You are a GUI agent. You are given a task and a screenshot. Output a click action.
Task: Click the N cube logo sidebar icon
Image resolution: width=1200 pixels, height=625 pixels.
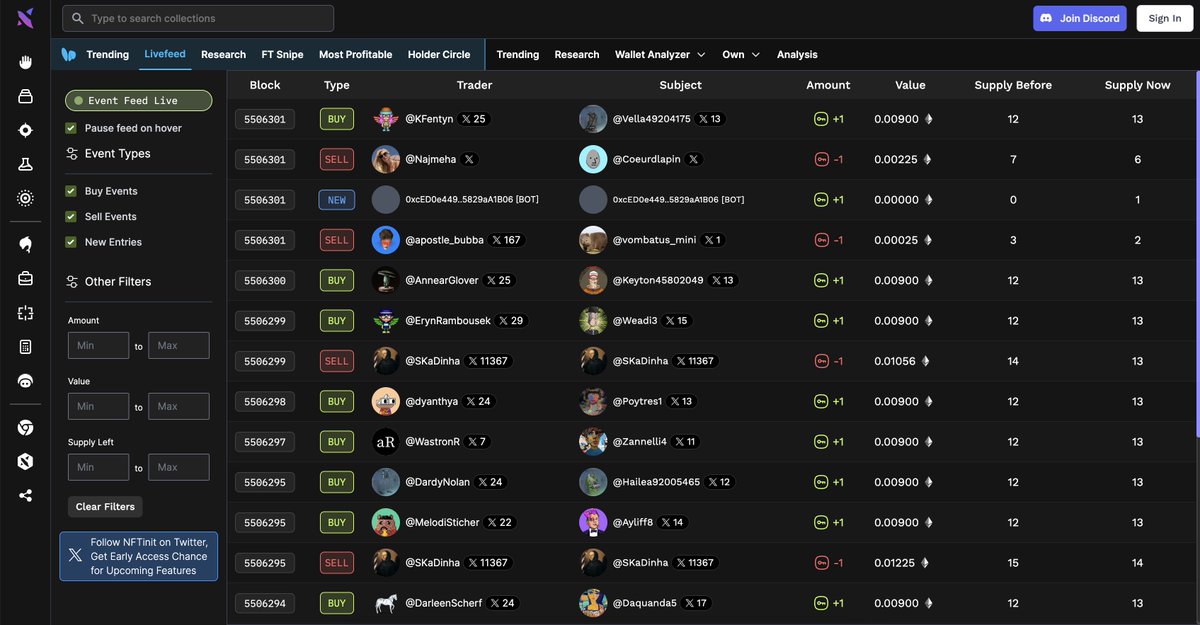point(25,461)
